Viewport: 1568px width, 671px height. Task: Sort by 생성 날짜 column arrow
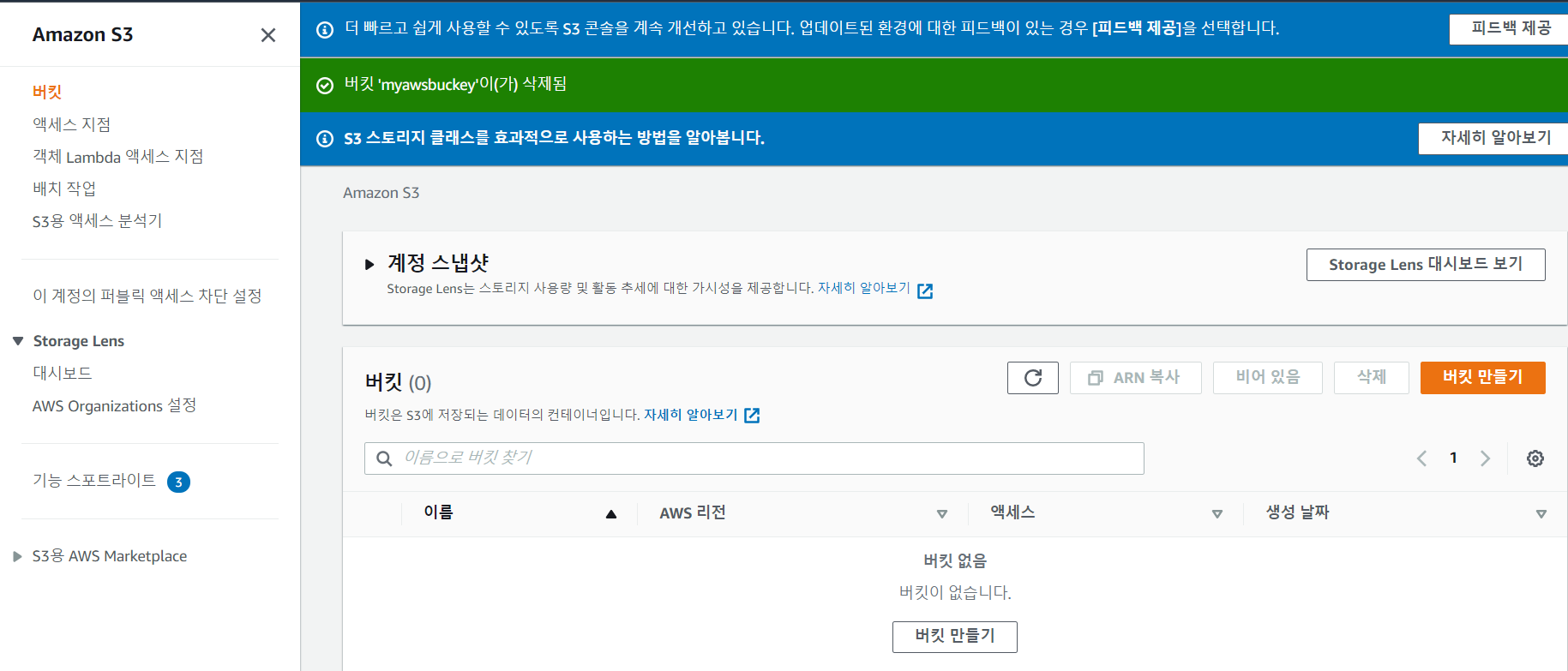tap(1541, 514)
